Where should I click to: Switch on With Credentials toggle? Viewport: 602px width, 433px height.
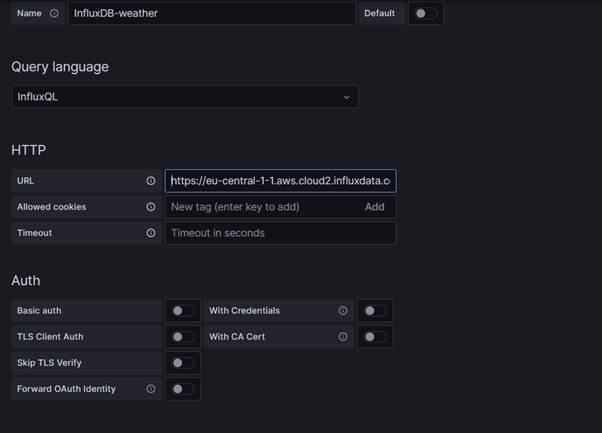point(375,311)
